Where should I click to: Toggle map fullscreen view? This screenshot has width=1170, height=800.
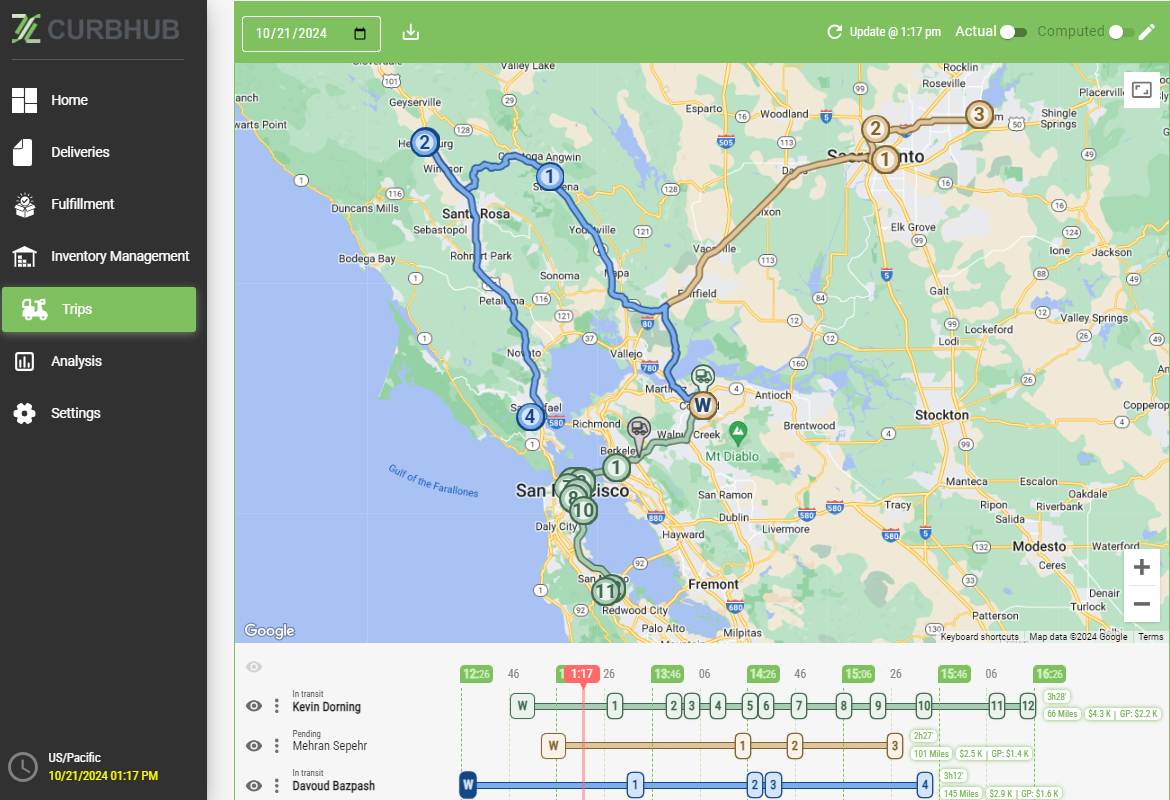click(1142, 90)
